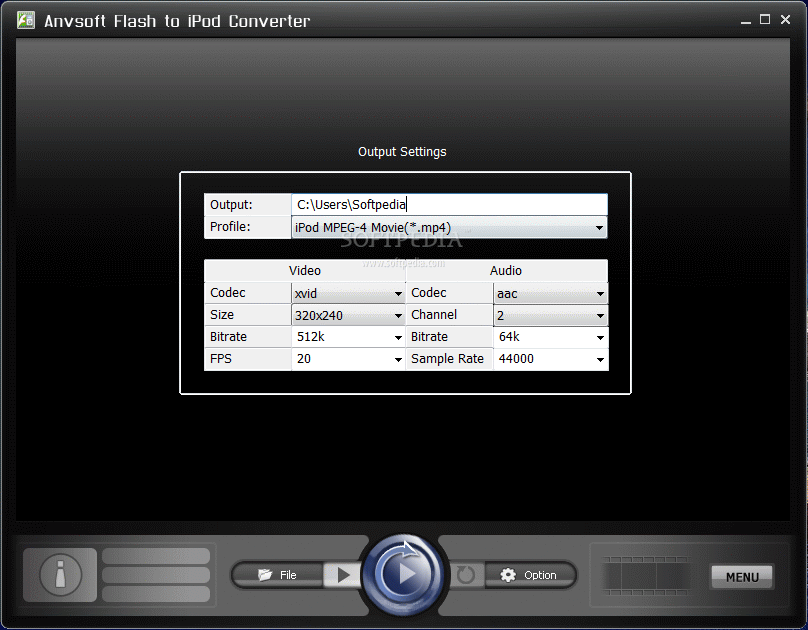Click the Output: label
The image size is (808, 630).
coord(231,205)
